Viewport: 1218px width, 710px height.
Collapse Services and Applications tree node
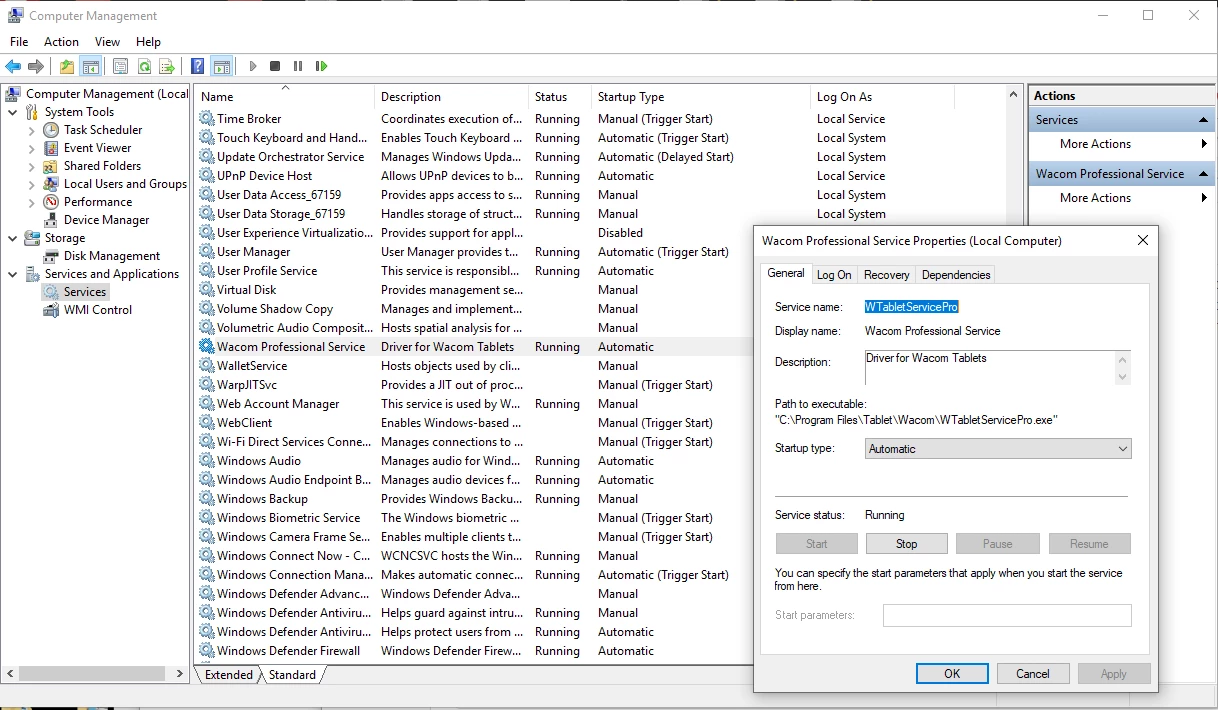pos(13,274)
